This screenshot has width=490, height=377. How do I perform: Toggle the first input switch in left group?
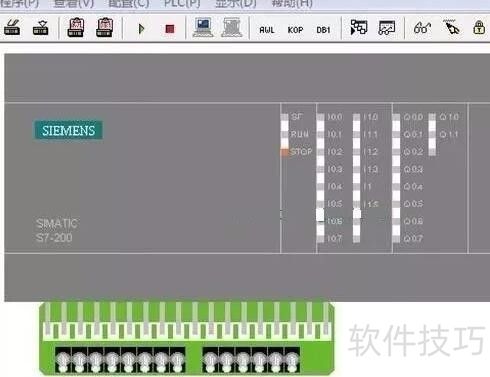63,360
